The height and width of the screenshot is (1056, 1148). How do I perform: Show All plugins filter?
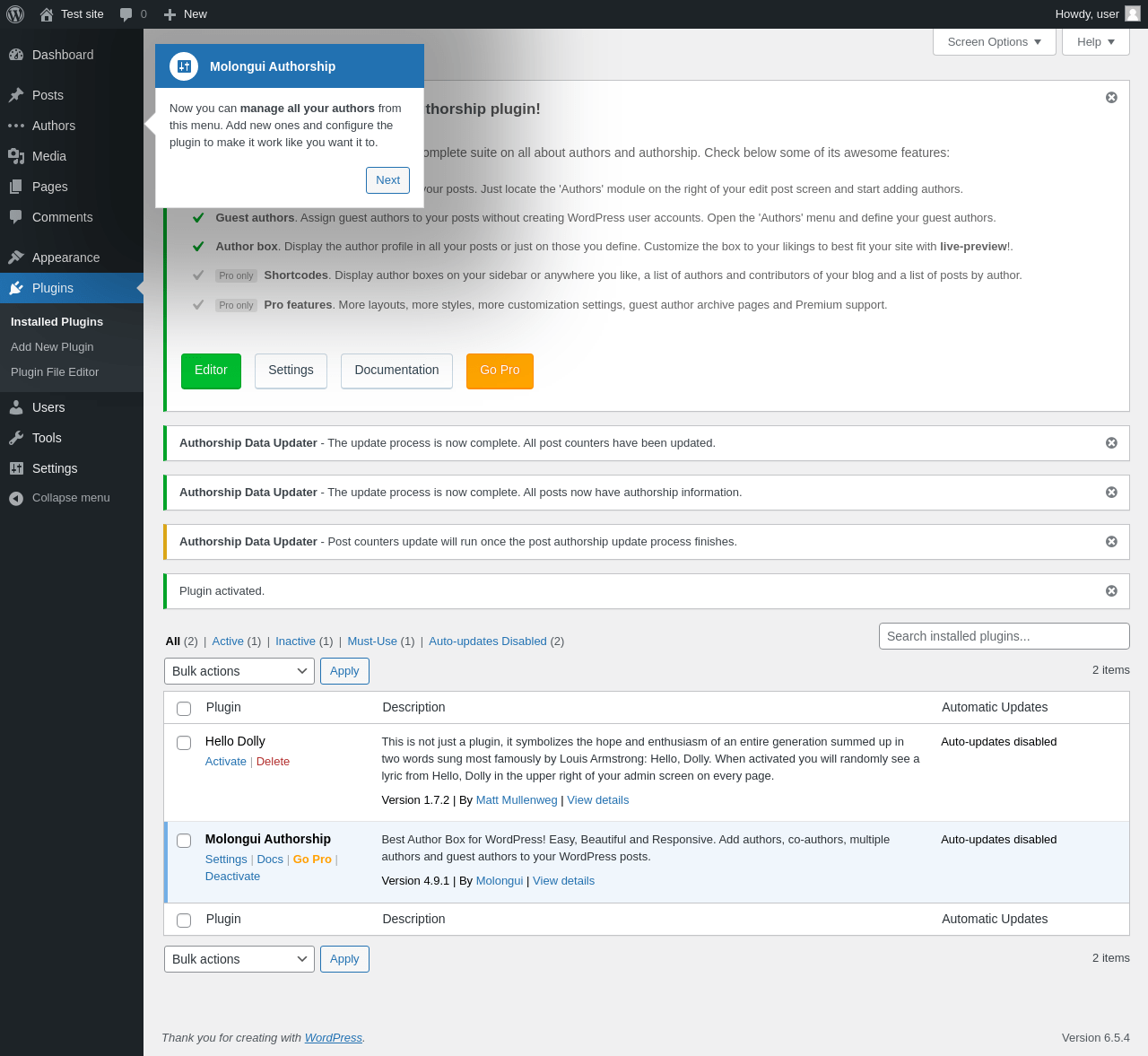tap(173, 641)
